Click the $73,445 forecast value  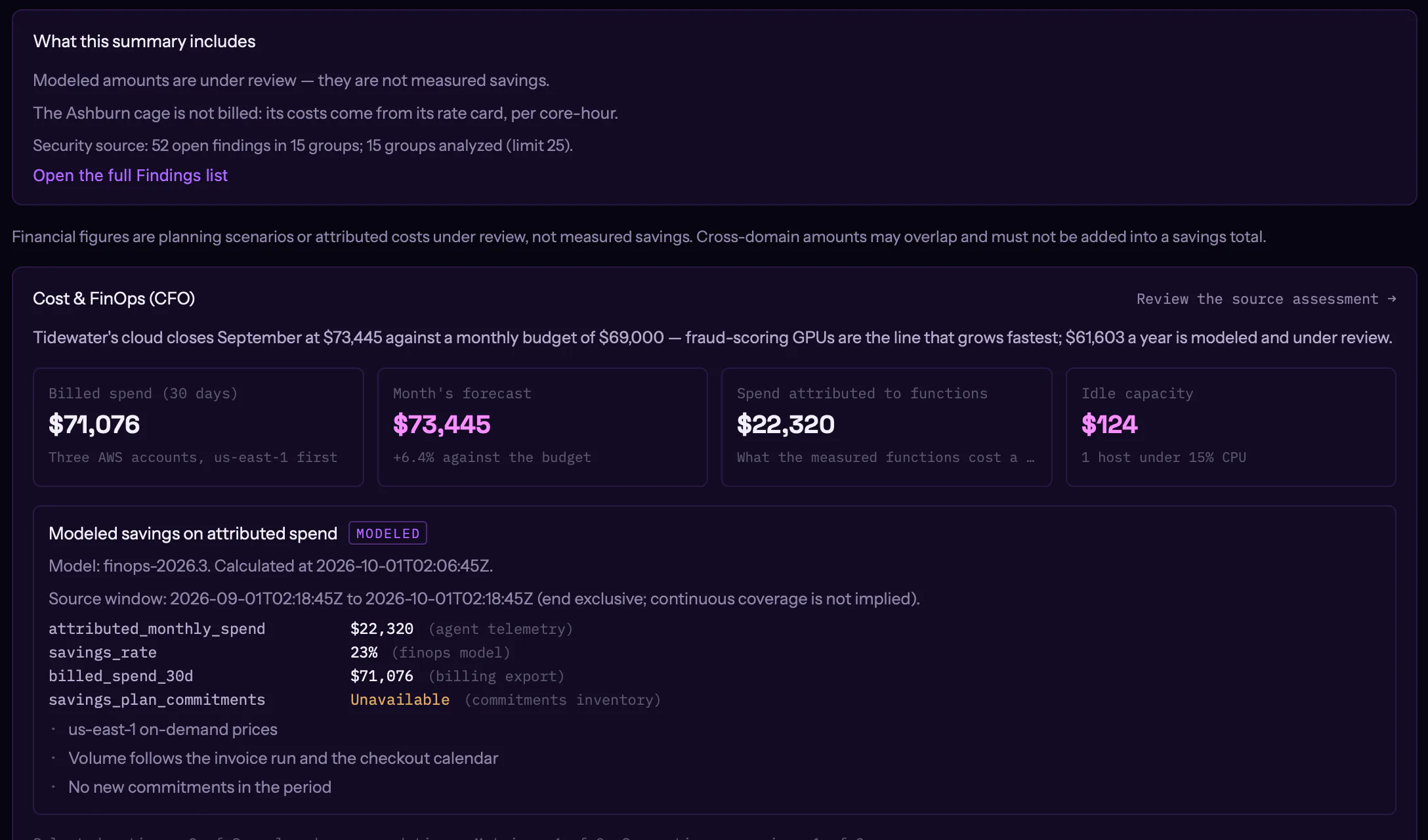pyautogui.click(x=442, y=425)
